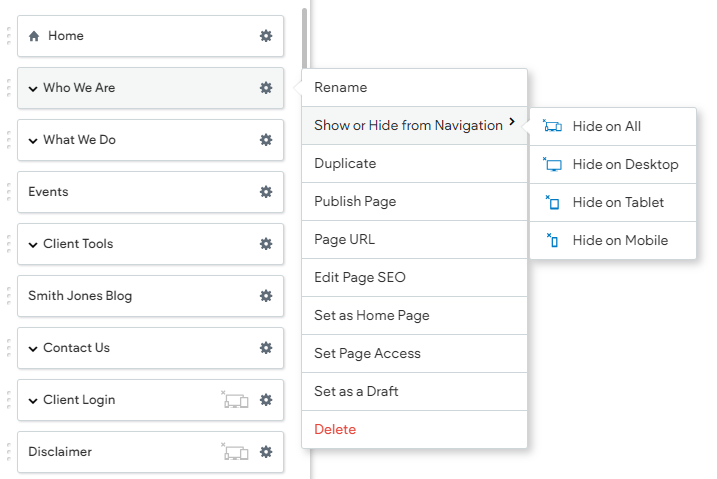Open the Contact Us gear settings
Screen dimensions: 717x479
coord(266,348)
